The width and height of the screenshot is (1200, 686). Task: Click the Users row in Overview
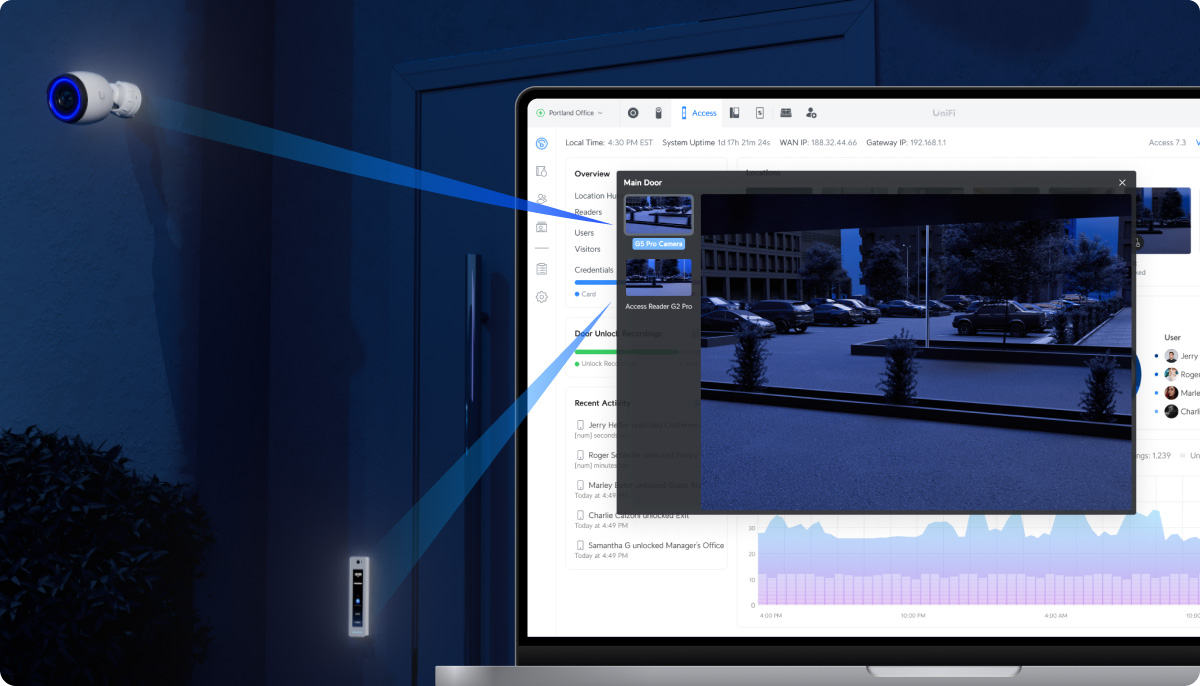pos(584,233)
